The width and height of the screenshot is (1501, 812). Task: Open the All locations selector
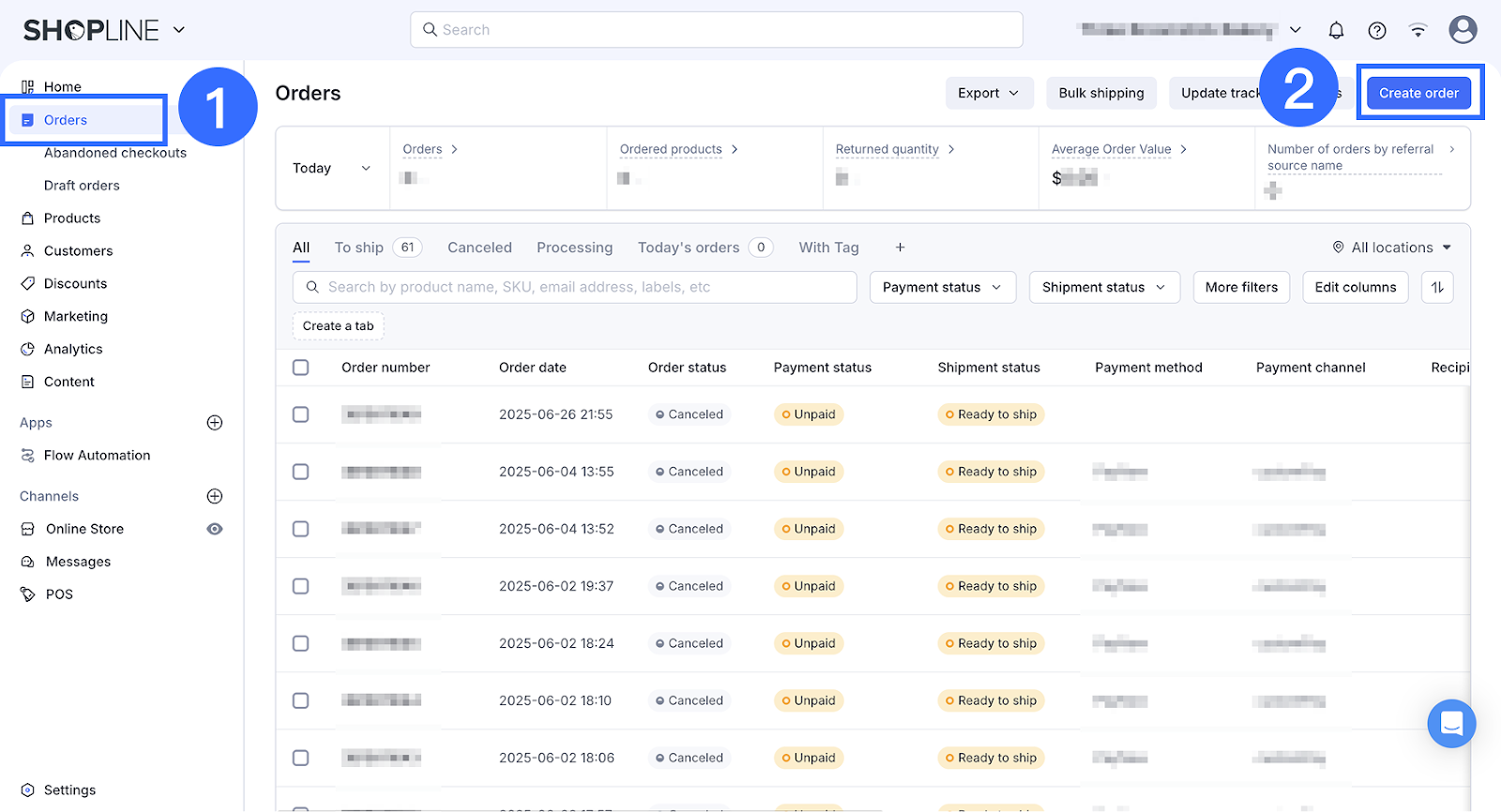click(x=1392, y=248)
